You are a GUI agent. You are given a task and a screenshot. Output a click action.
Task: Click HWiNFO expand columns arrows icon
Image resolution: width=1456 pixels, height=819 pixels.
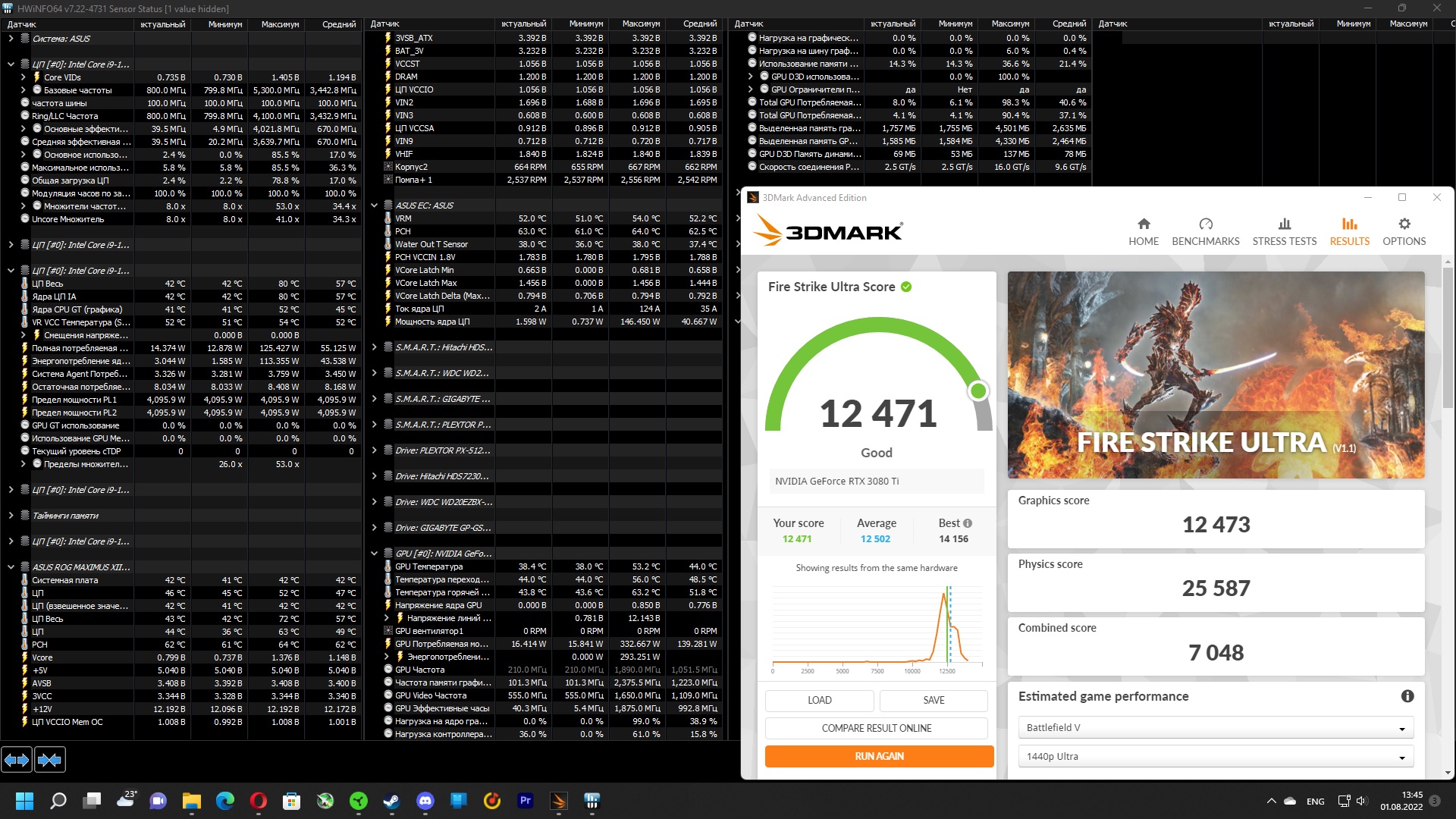(17, 759)
